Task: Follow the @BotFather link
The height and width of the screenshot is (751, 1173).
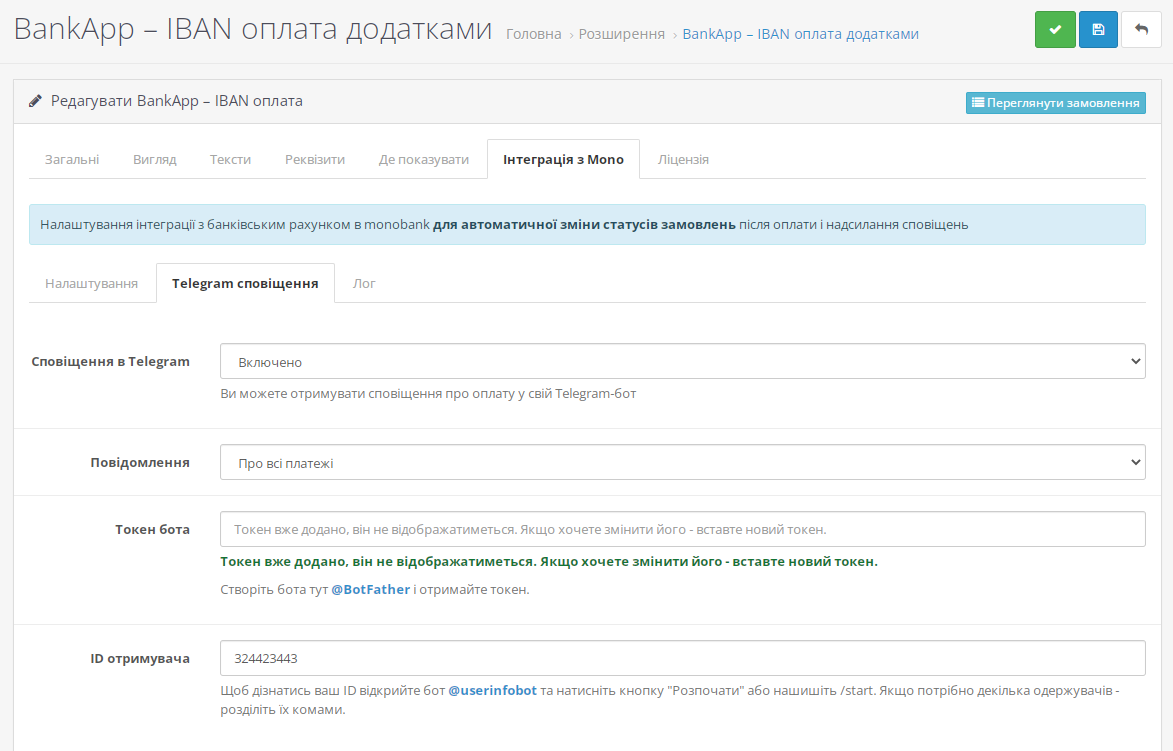Action: [370, 590]
